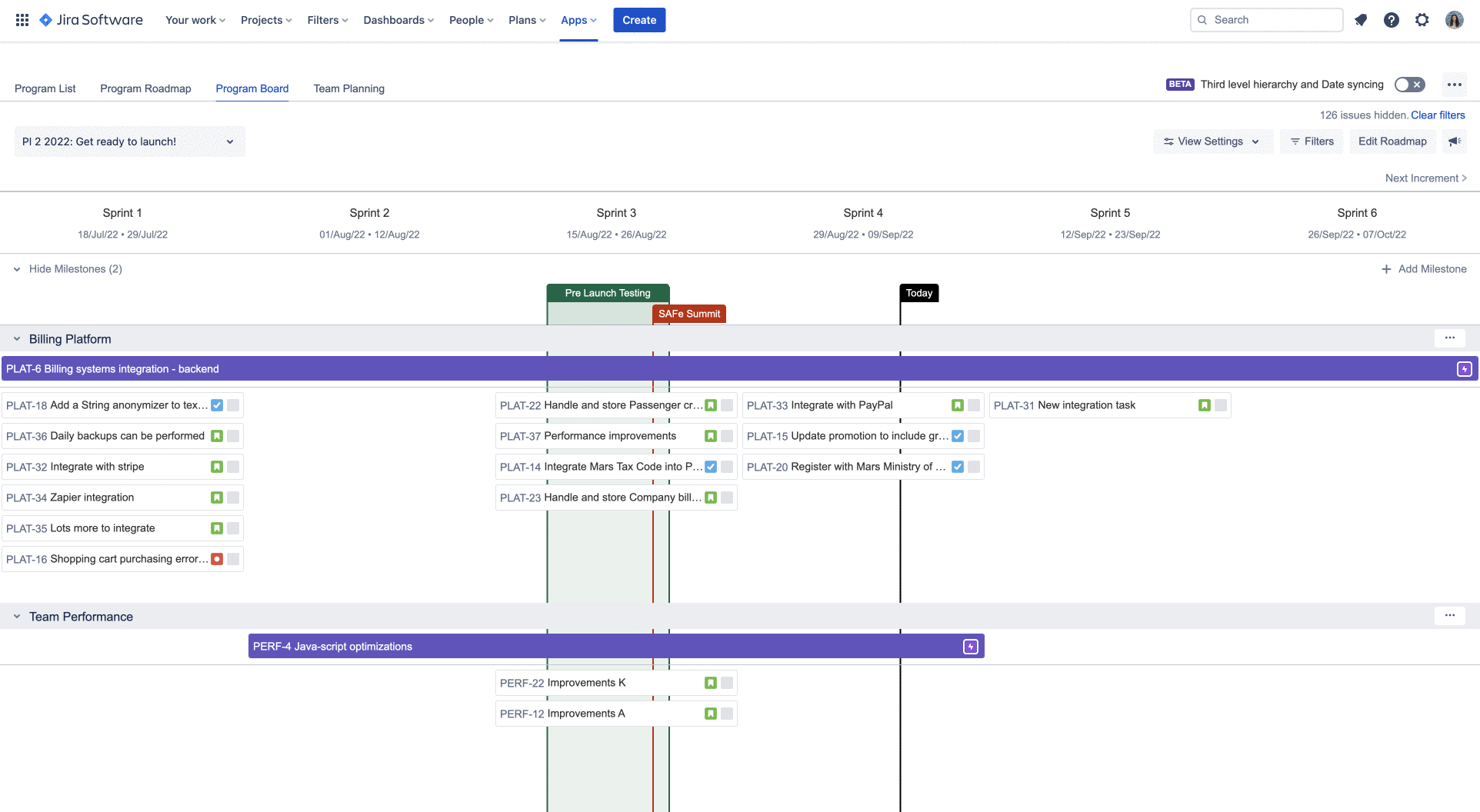Go to Next Increment
This screenshot has width=1480, height=812.
point(1426,178)
